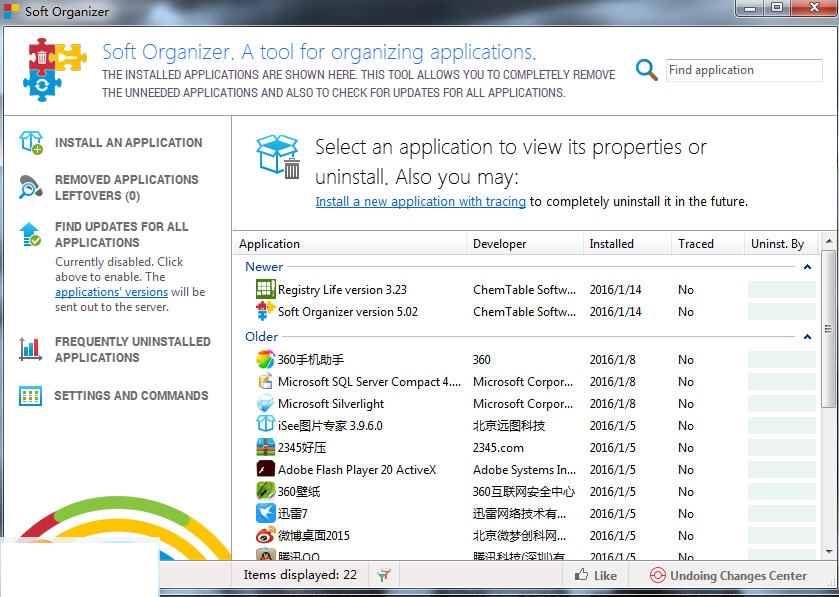Open Undoing Changes Center text
The width and height of the screenshot is (839, 597).
738,576
